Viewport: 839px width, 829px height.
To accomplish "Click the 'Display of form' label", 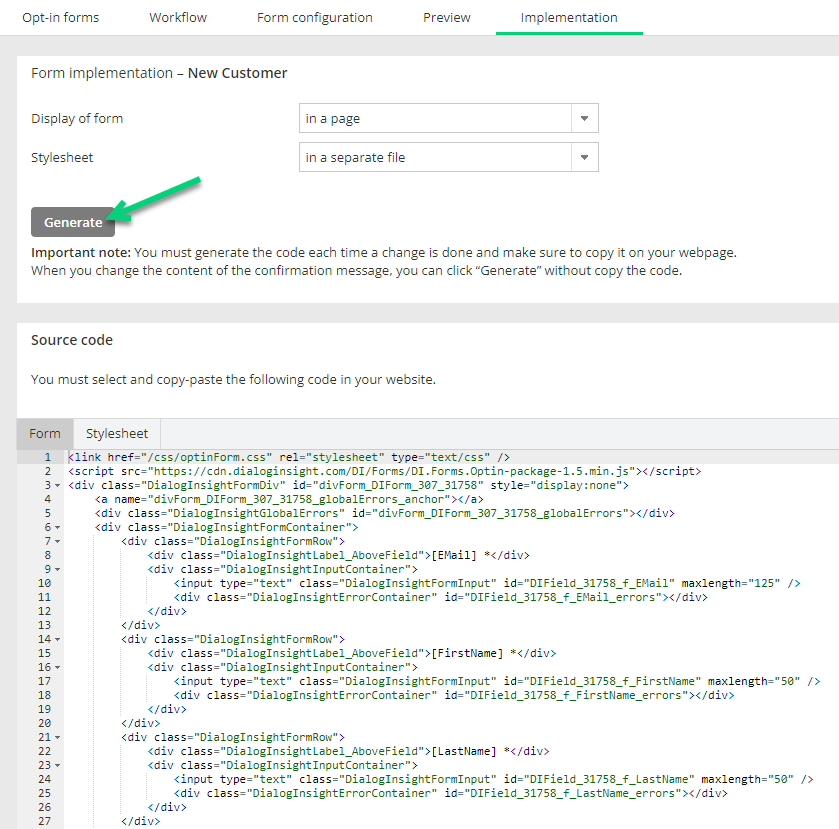I will pyautogui.click(x=77, y=118).
